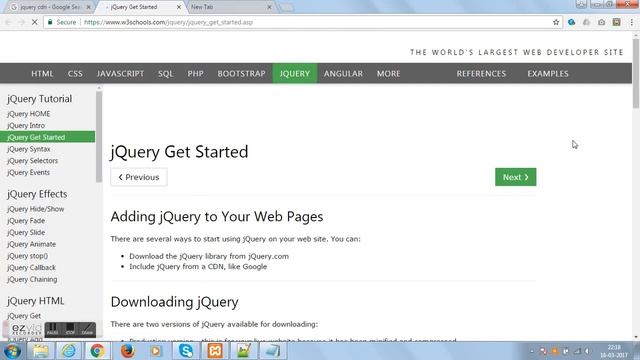Click the page vertical scrollbar thumb
This screenshot has width=640, height=360.
click(x=636, y=73)
